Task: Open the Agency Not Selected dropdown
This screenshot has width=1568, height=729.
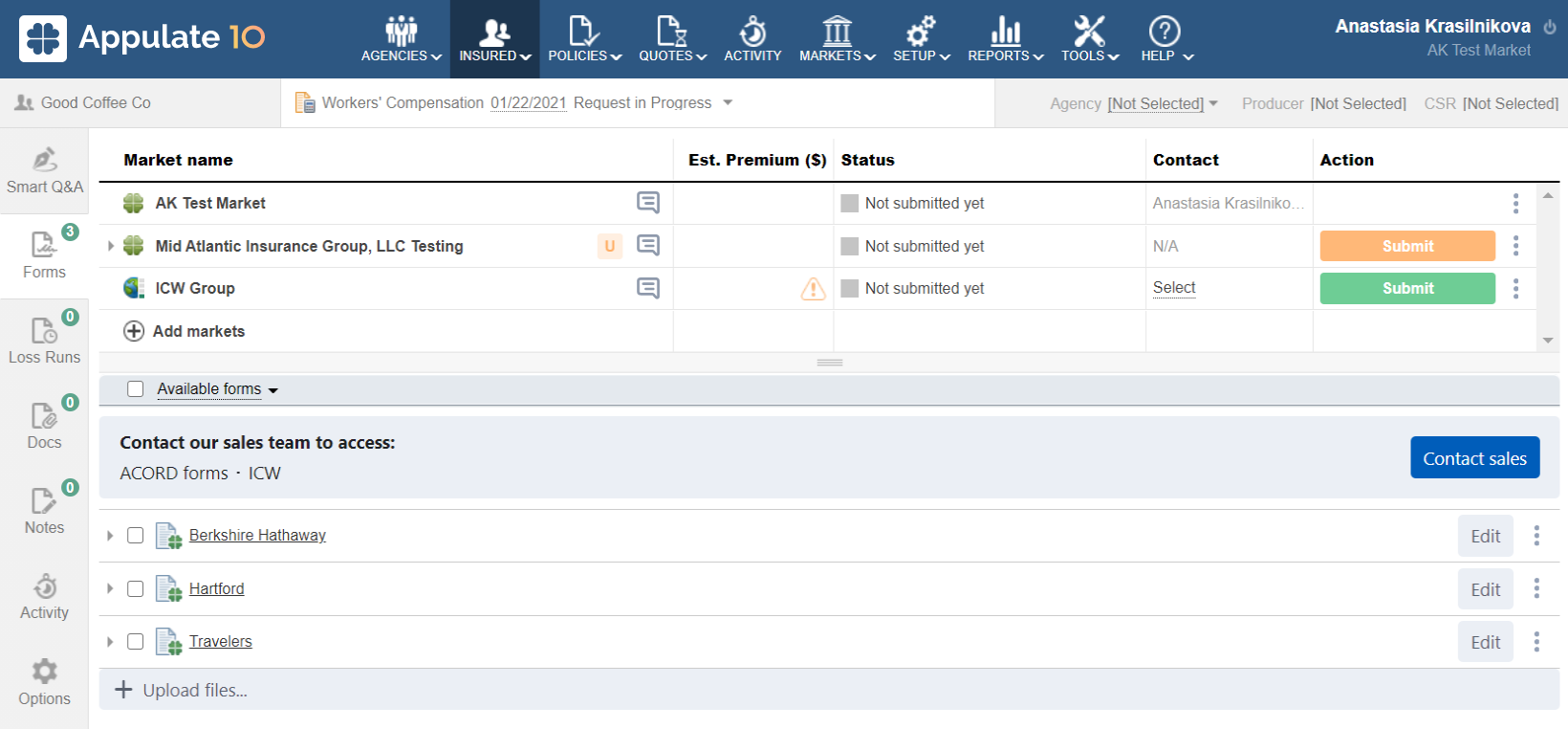Action: [1163, 103]
